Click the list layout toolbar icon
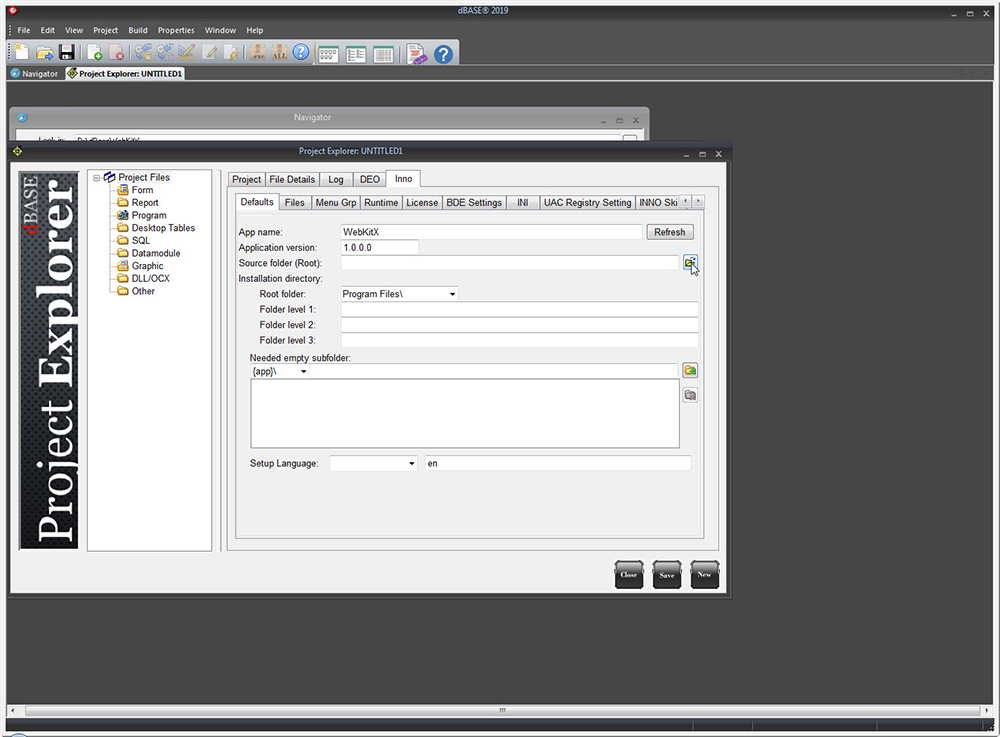This screenshot has height=737, width=1000. [356, 55]
